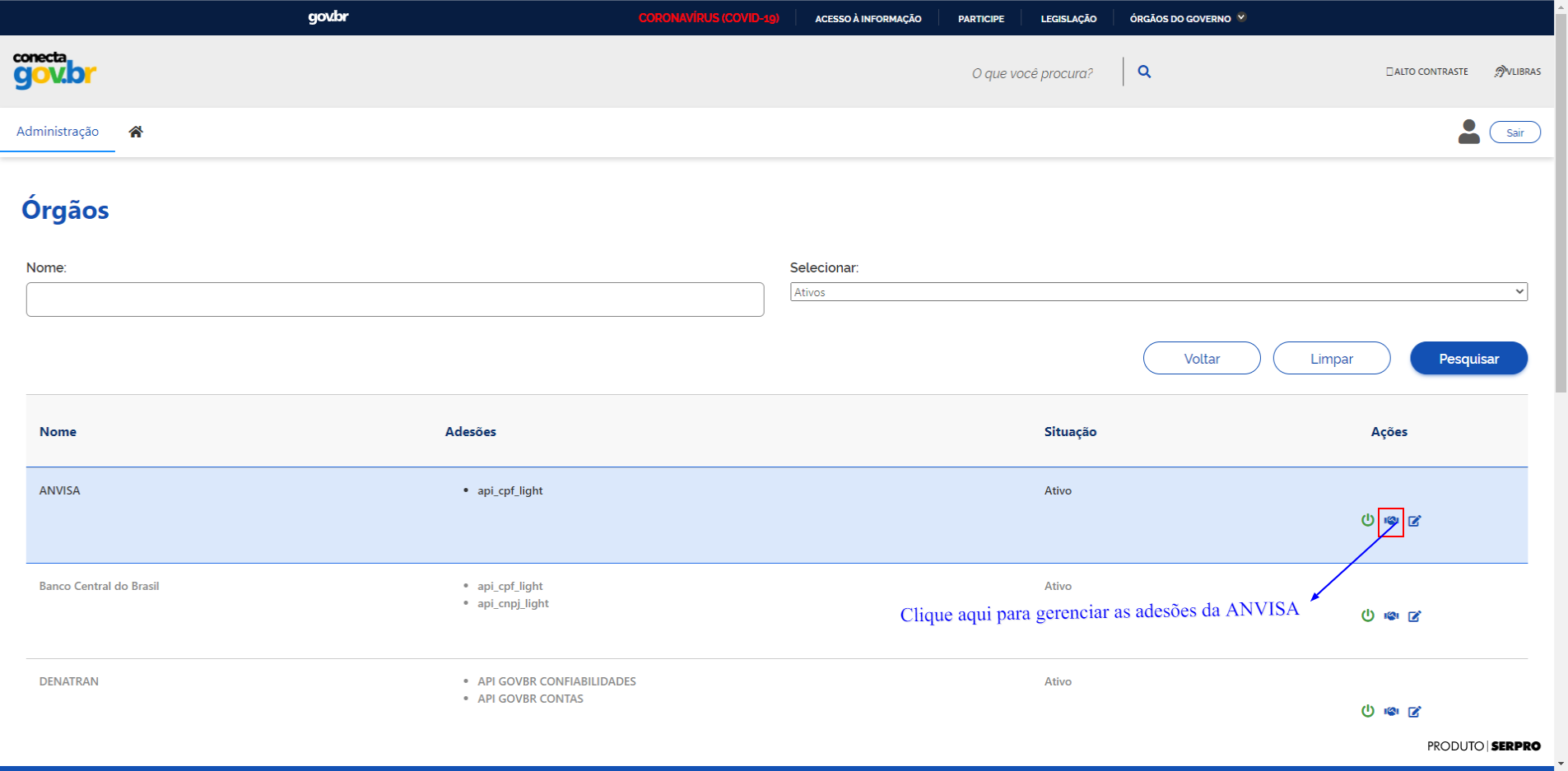This screenshot has width=1568, height=771.
Task: Open the Administração tab
Action: pyautogui.click(x=58, y=132)
